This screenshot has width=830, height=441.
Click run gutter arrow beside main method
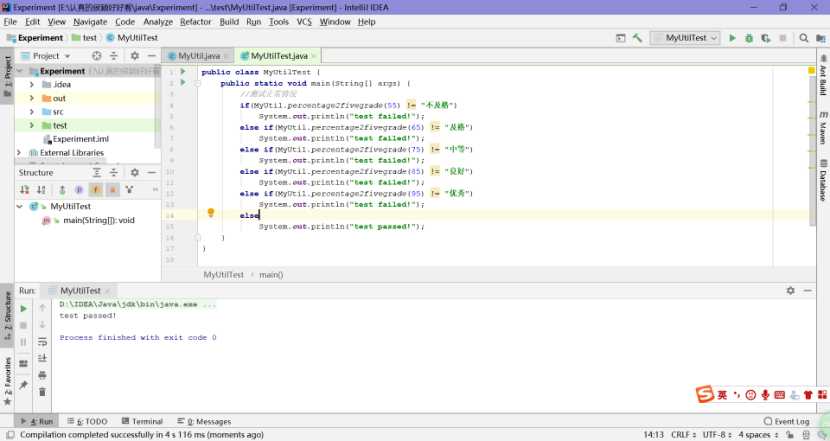point(183,83)
